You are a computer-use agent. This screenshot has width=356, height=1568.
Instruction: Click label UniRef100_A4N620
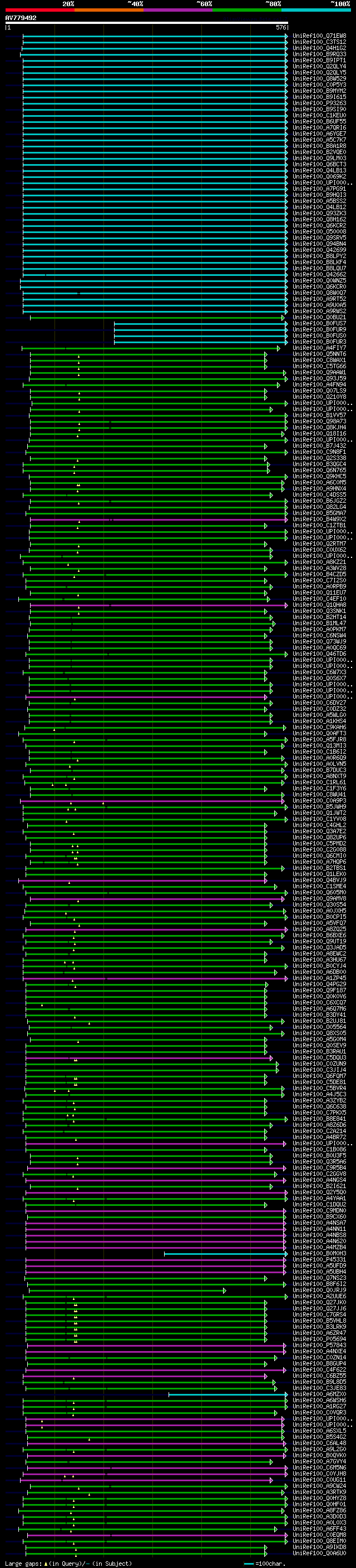click(x=319, y=1240)
